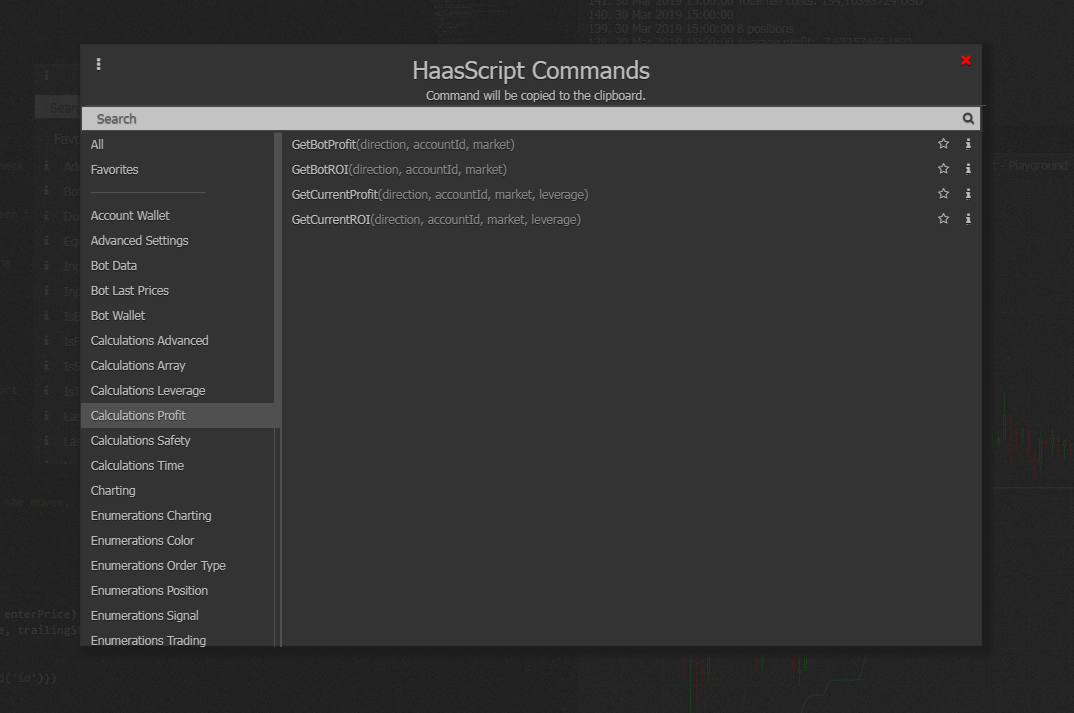Copy the GetCurrentROI command
1074x713 pixels.
(436, 219)
